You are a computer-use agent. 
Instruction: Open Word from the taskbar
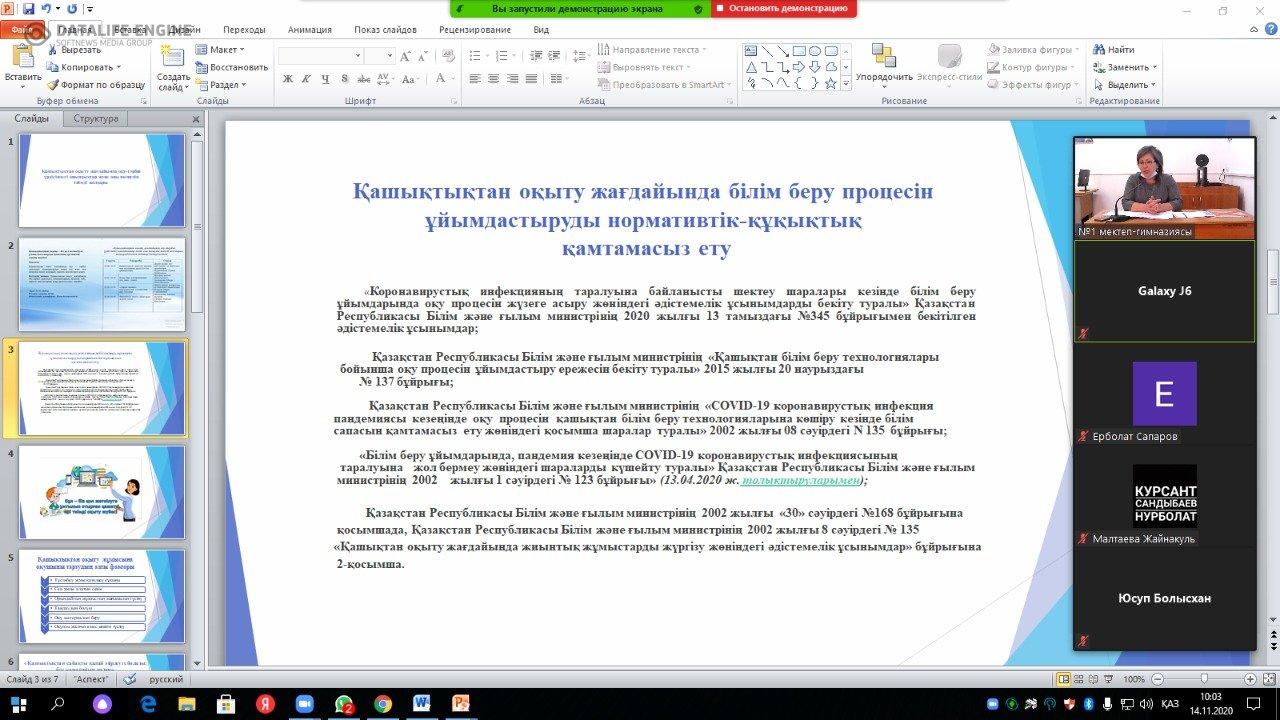421,704
